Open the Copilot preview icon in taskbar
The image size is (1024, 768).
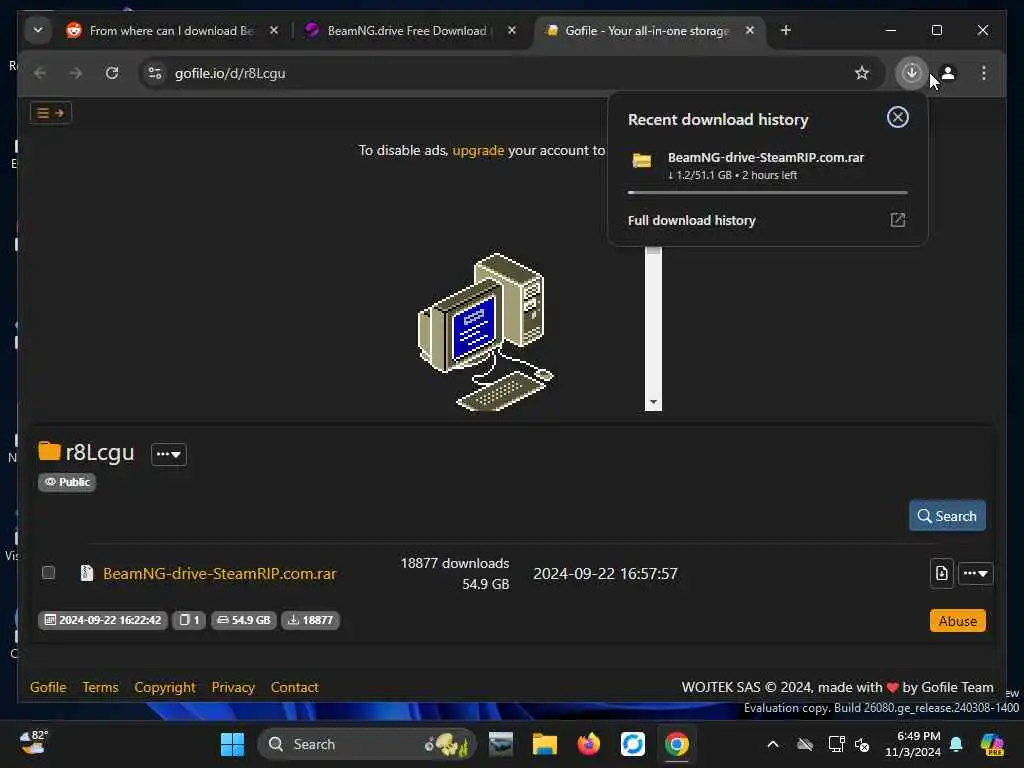pos(992,744)
